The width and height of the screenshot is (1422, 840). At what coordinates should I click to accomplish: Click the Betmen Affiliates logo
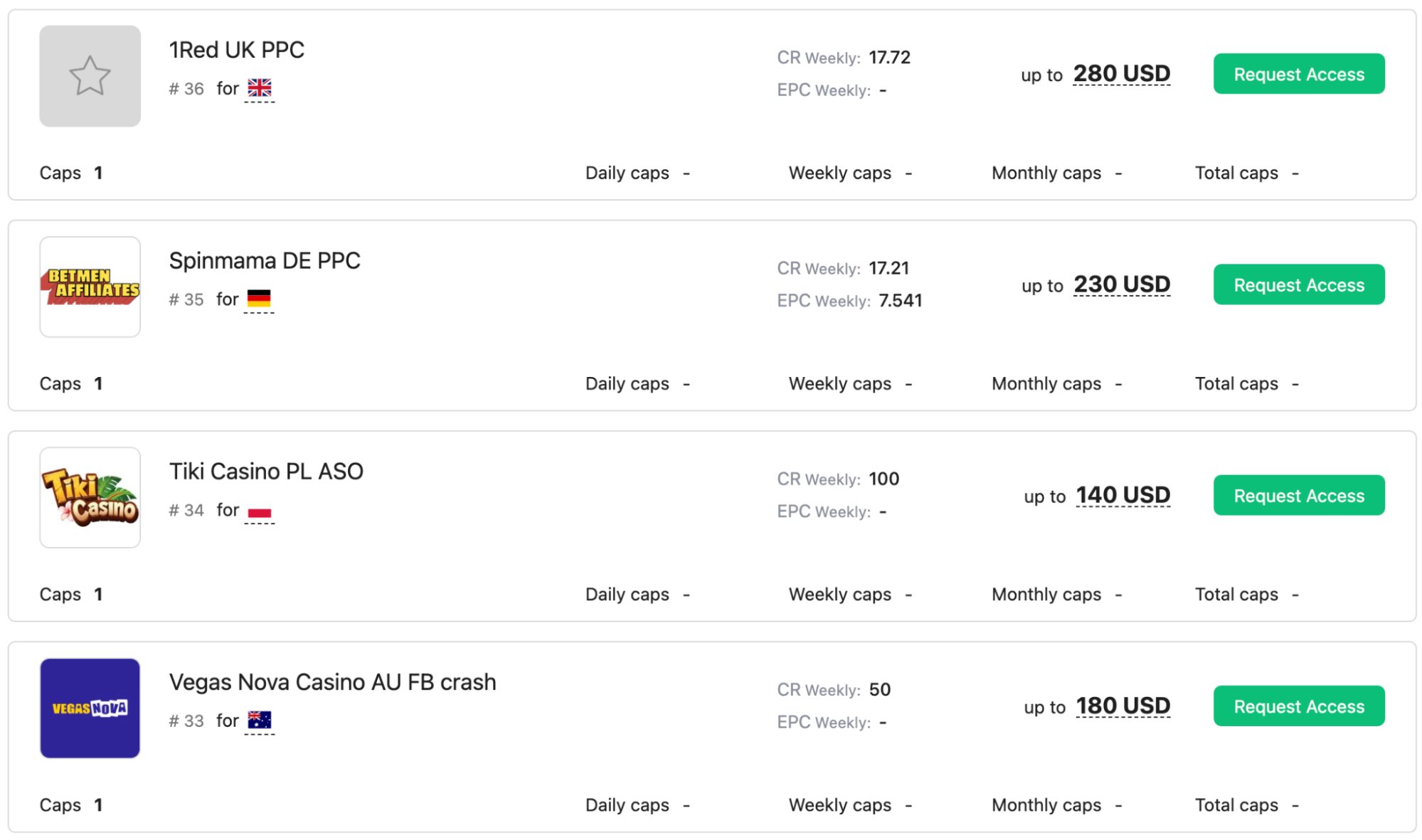pyautogui.click(x=90, y=287)
